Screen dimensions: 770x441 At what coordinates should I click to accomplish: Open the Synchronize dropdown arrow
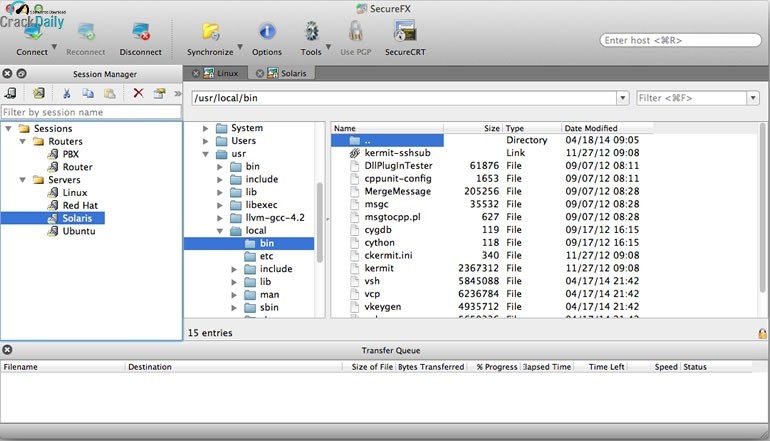[x=240, y=47]
